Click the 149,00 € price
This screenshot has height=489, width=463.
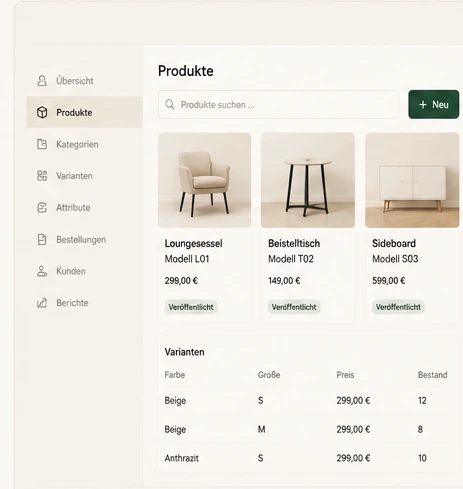pyautogui.click(x=284, y=281)
